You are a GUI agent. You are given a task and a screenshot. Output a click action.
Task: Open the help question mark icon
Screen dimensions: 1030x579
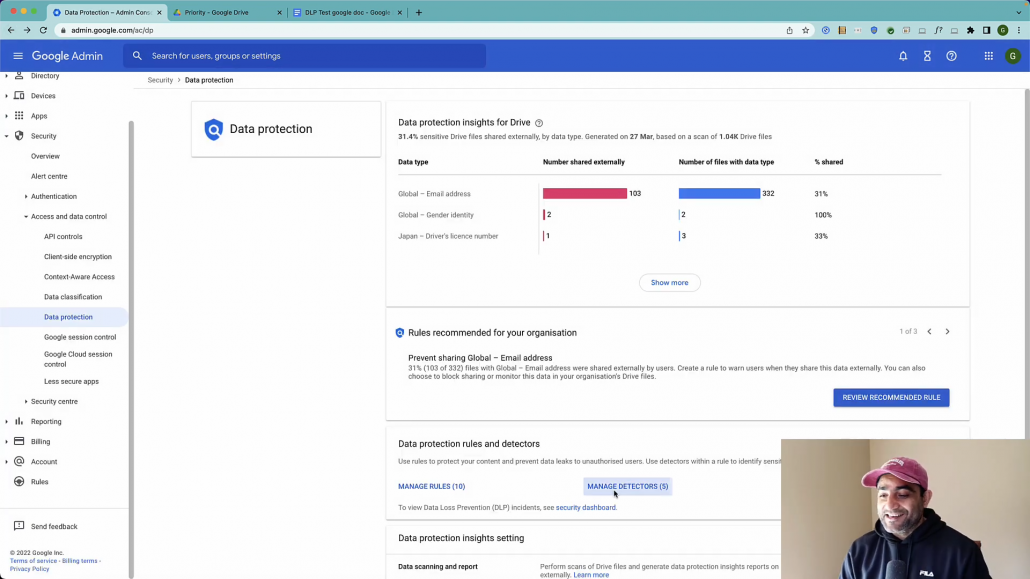(x=951, y=56)
